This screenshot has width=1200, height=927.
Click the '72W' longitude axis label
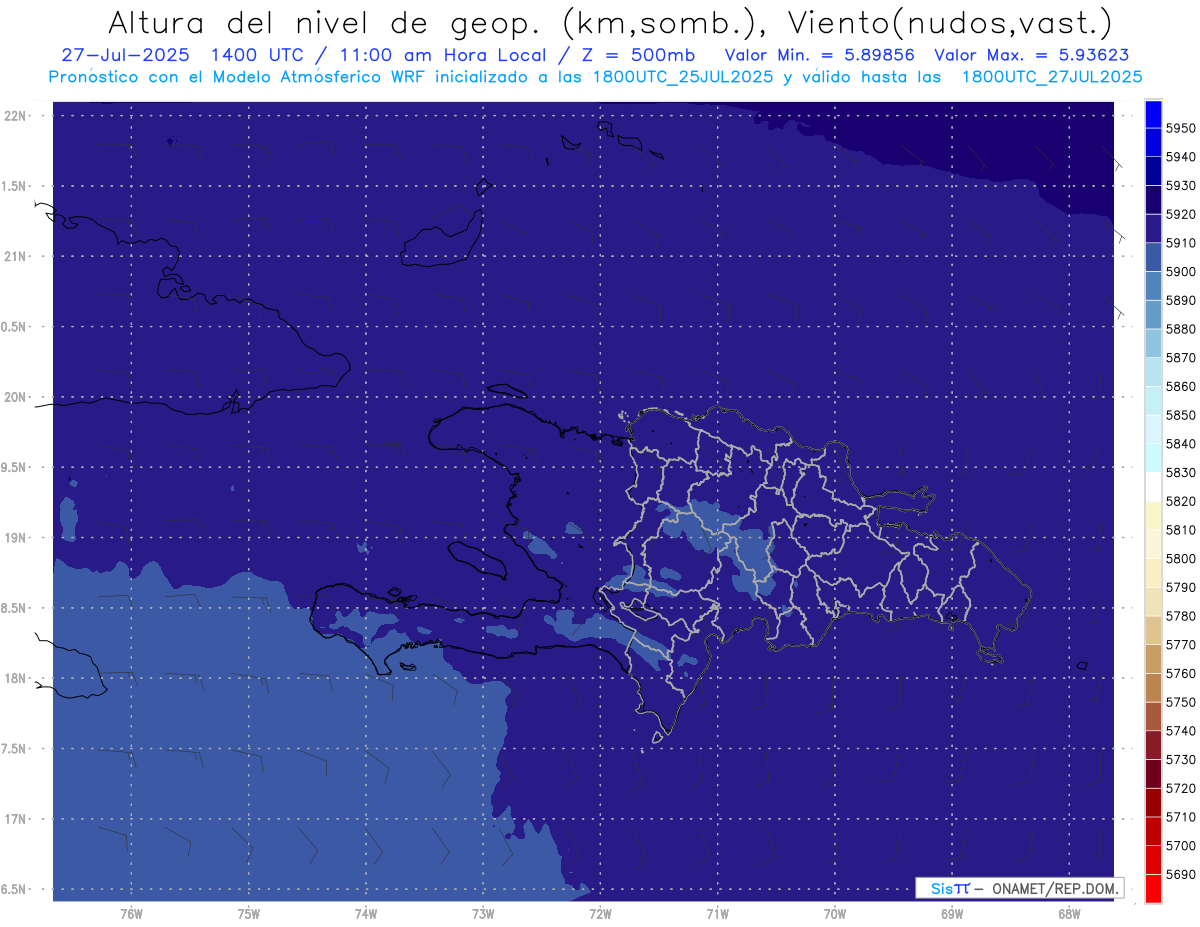click(601, 913)
